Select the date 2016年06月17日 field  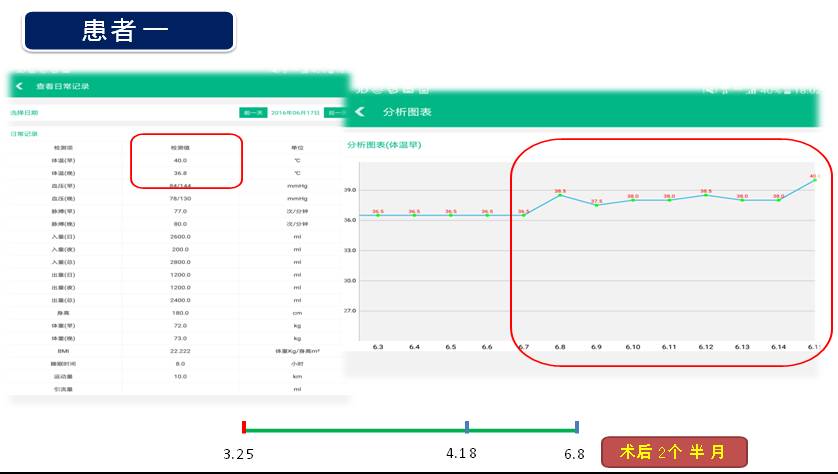295,113
